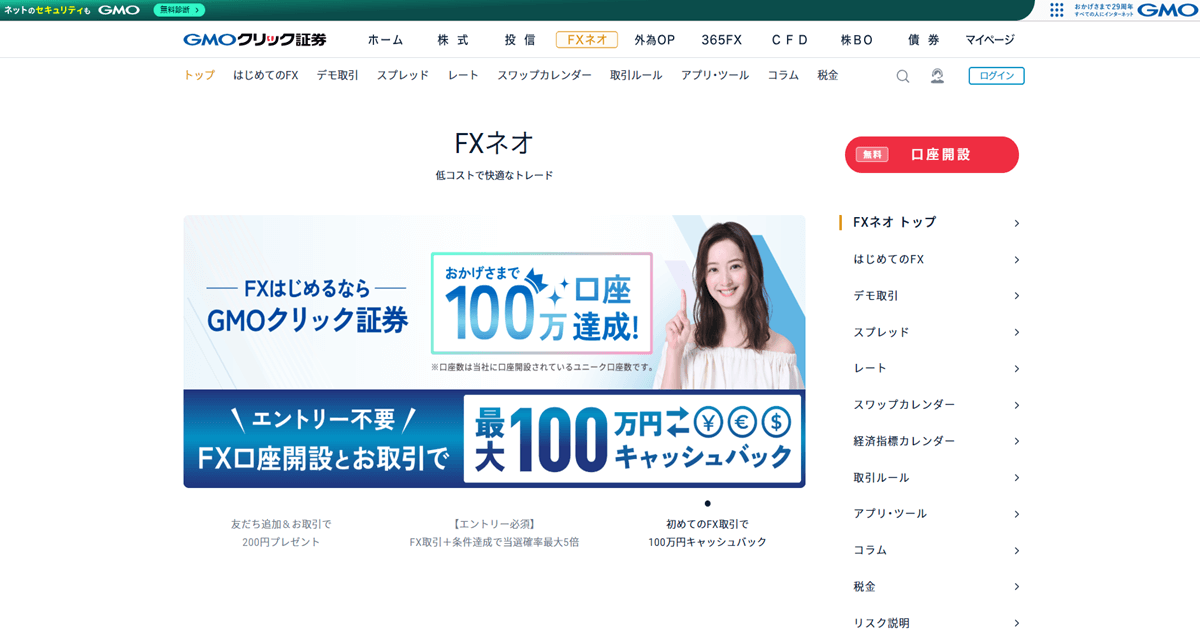Open the 最大100万円キャッシュバック banner
The width and height of the screenshot is (1200, 630).
coord(494,438)
